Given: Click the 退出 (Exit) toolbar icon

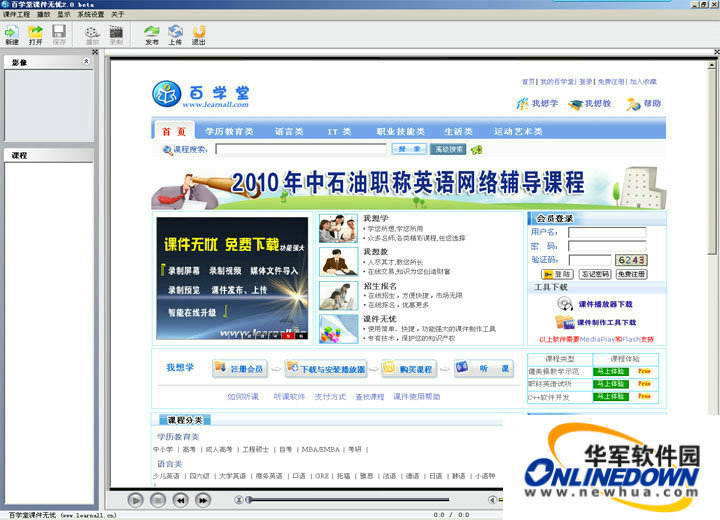Looking at the screenshot, I should (198, 34).
